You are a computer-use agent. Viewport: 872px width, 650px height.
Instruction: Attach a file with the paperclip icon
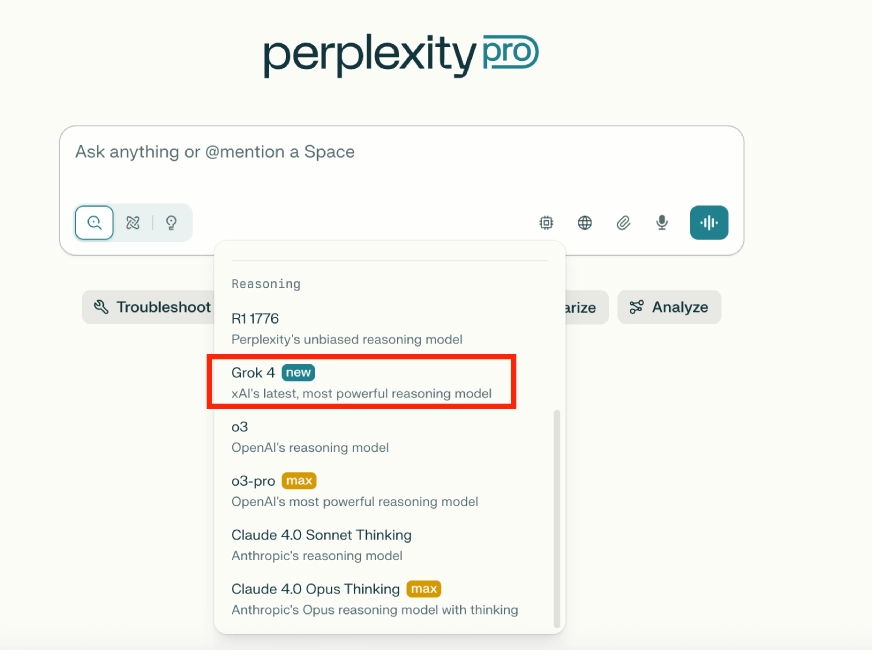pyautogui.click(x=623, y=223)
